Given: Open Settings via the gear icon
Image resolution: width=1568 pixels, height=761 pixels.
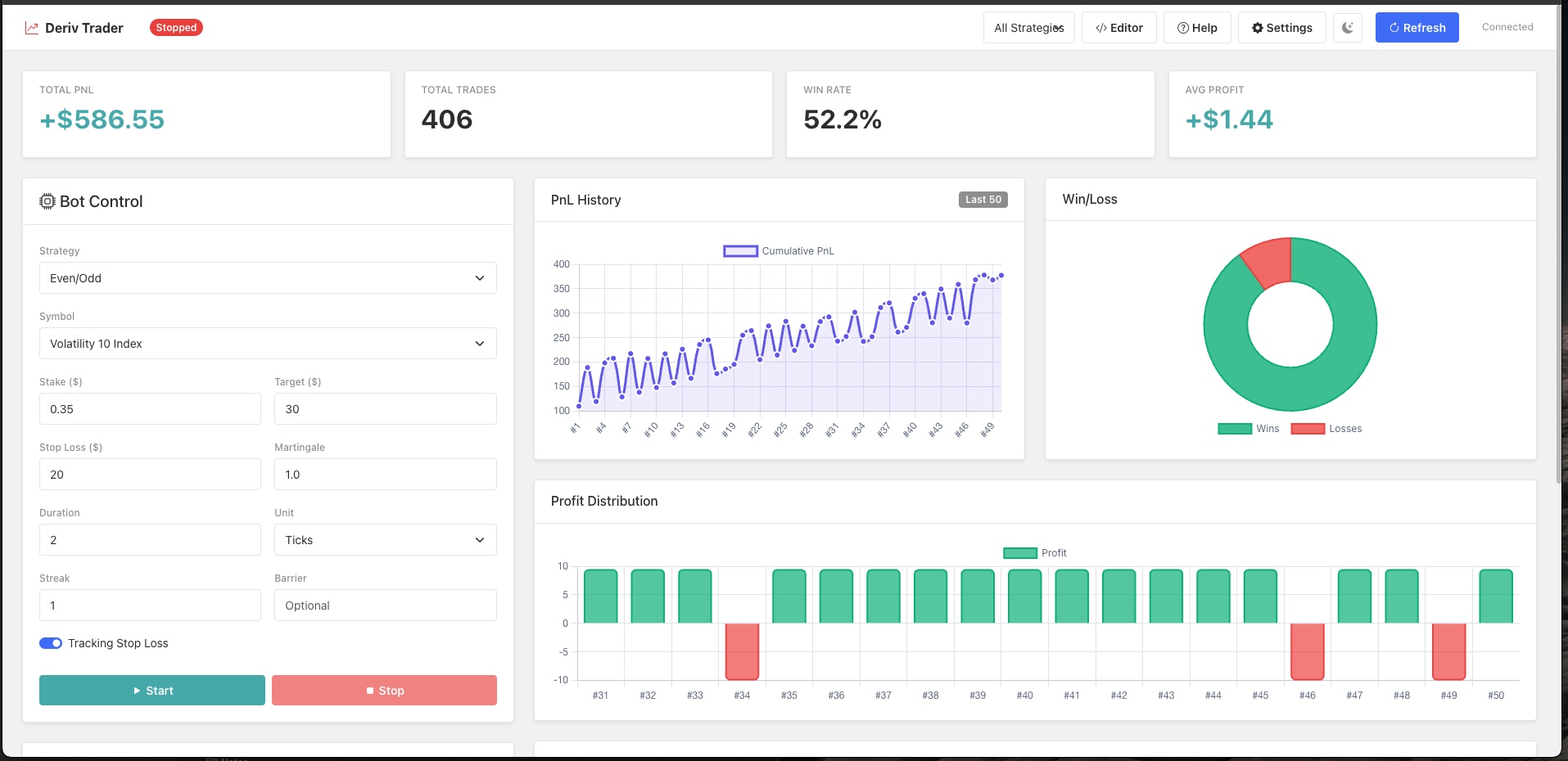Looking at the screenshot, I should point(1258,27).
